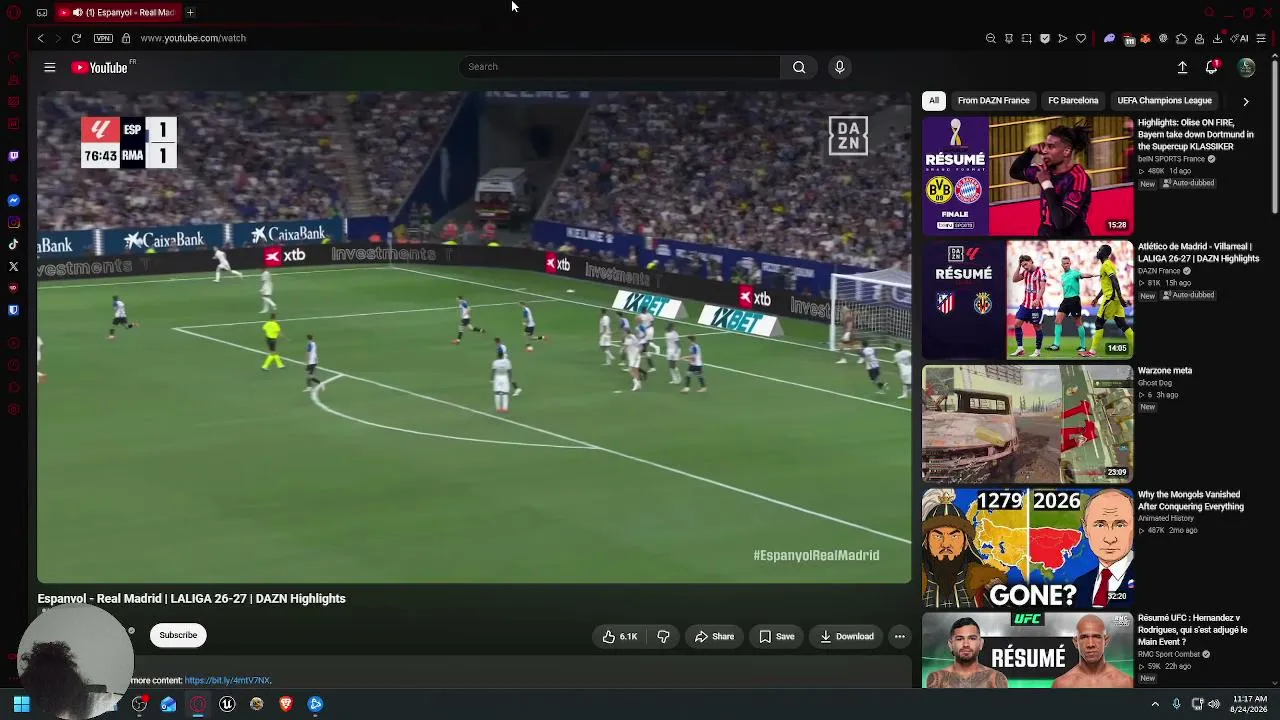1280x720 pixels.
Task: View site security via the padlock icon
Action: [x=126, y=38]
